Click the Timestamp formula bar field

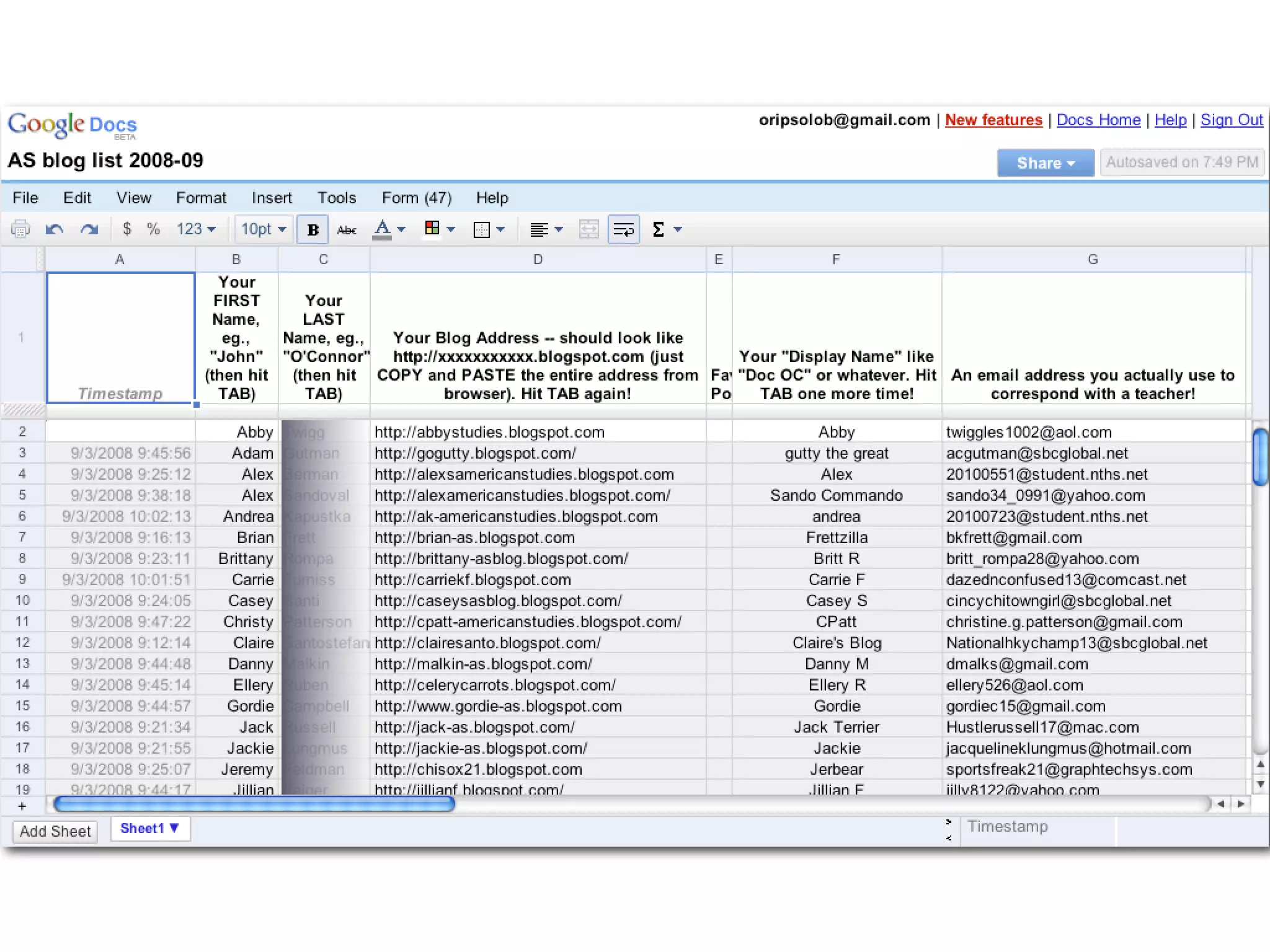click(1037, 831)
